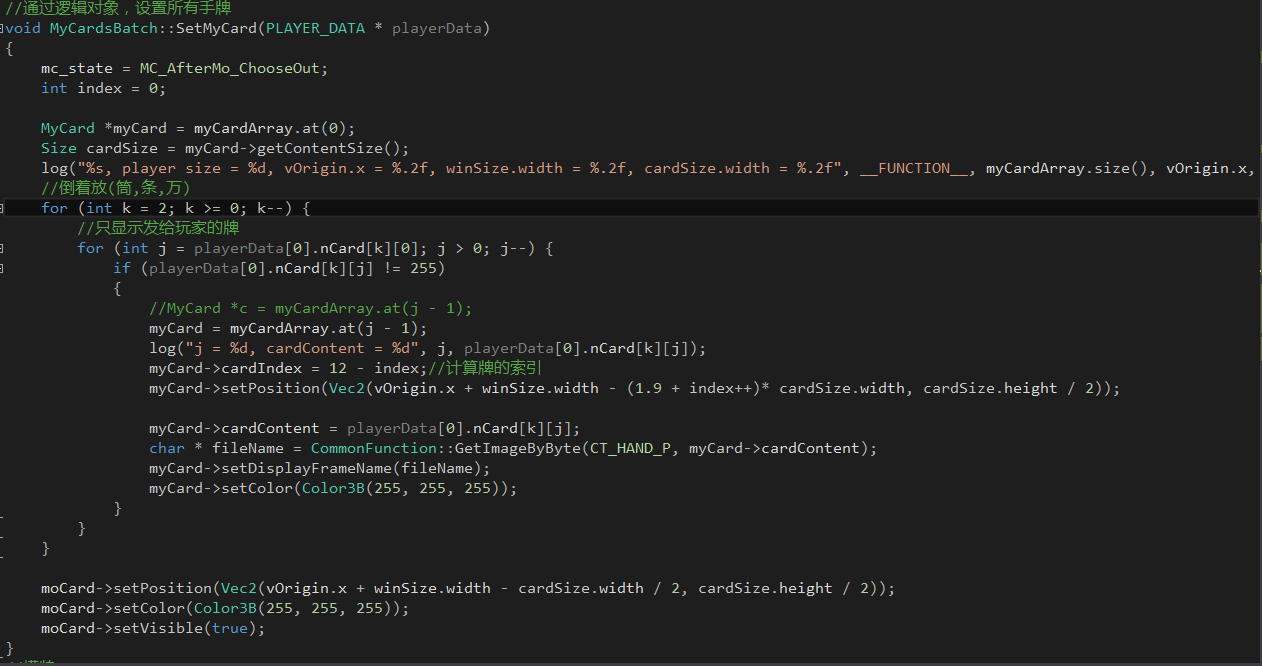Click the 'true' keyword

coord(229,628)
